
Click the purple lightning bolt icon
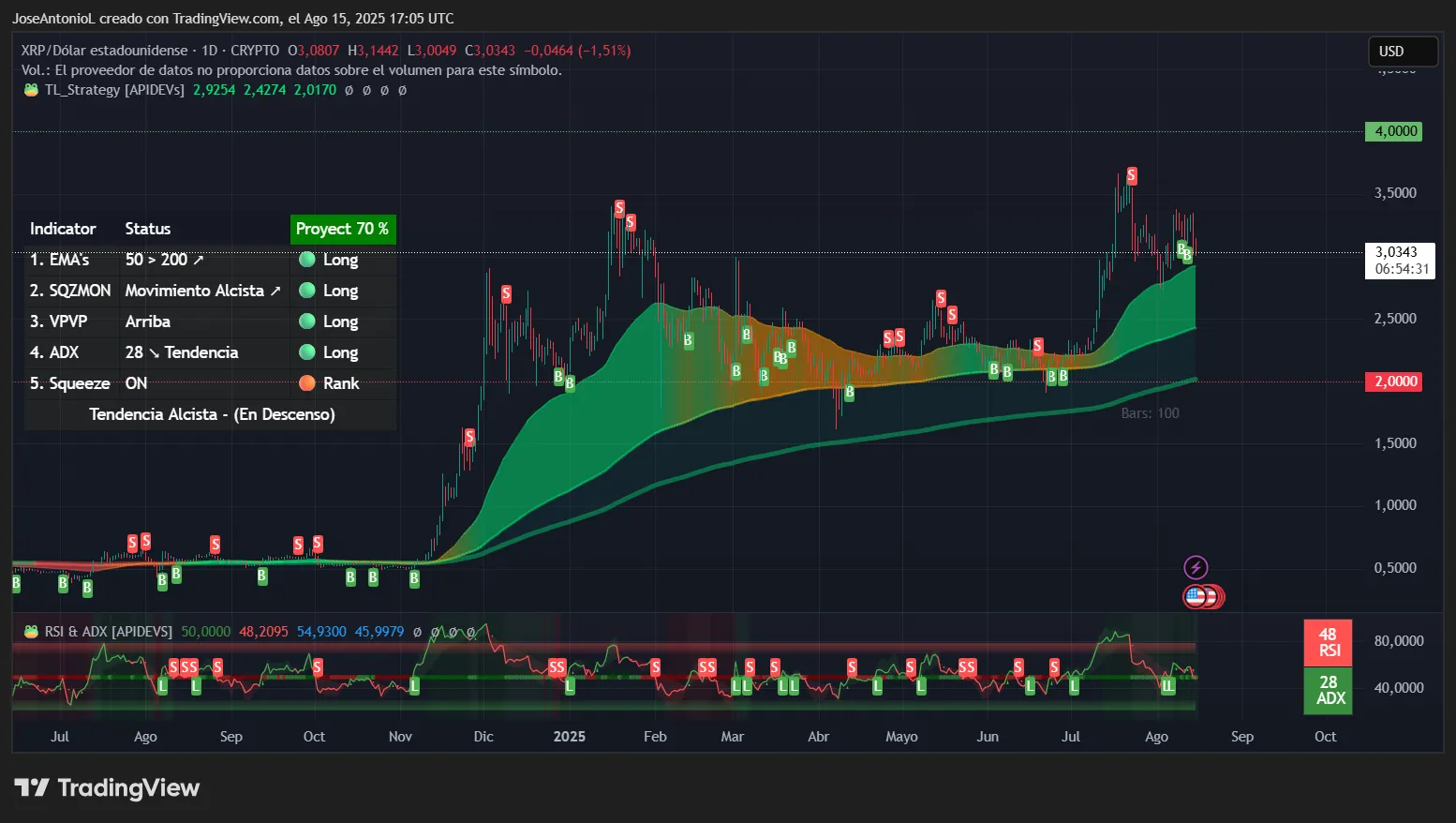point(1198,566)
